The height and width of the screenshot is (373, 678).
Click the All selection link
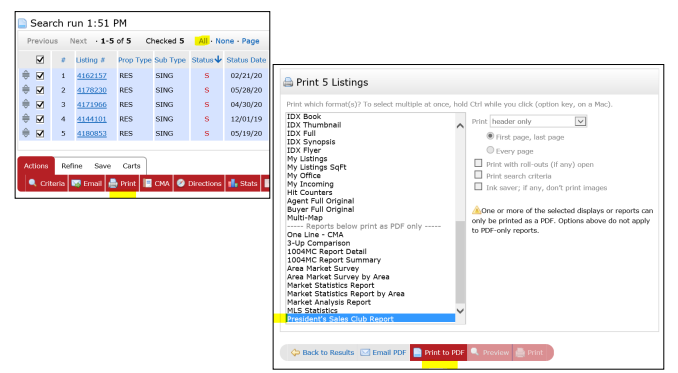tap(203, 41)
